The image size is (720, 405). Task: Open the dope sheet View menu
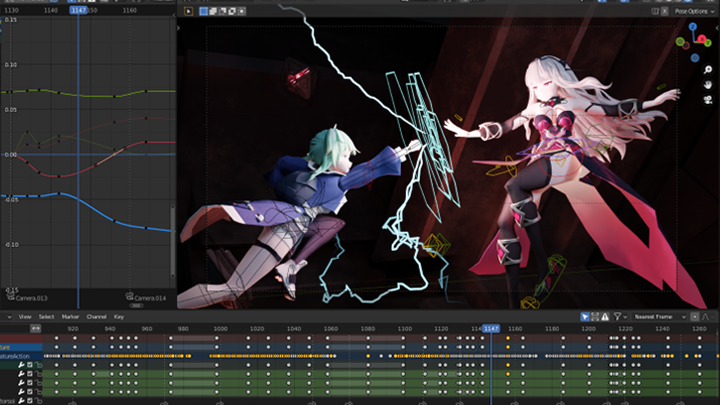[25, 317]
